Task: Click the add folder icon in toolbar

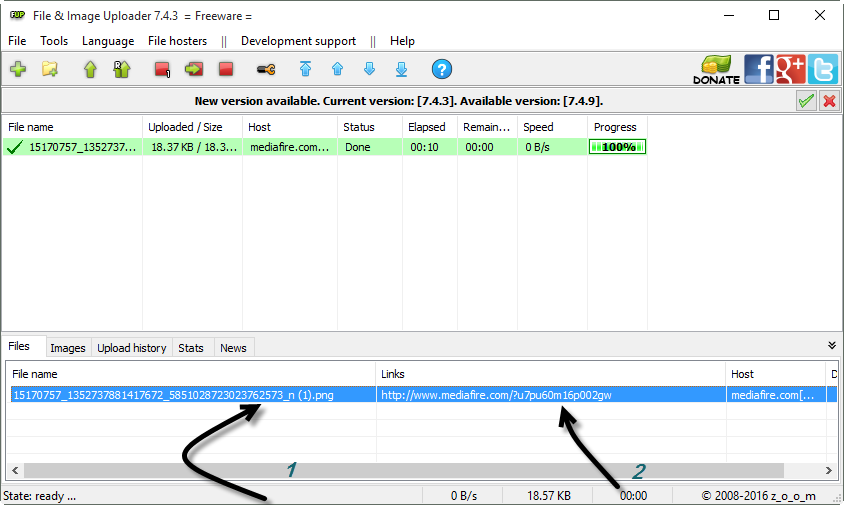Action: [50, 69]
